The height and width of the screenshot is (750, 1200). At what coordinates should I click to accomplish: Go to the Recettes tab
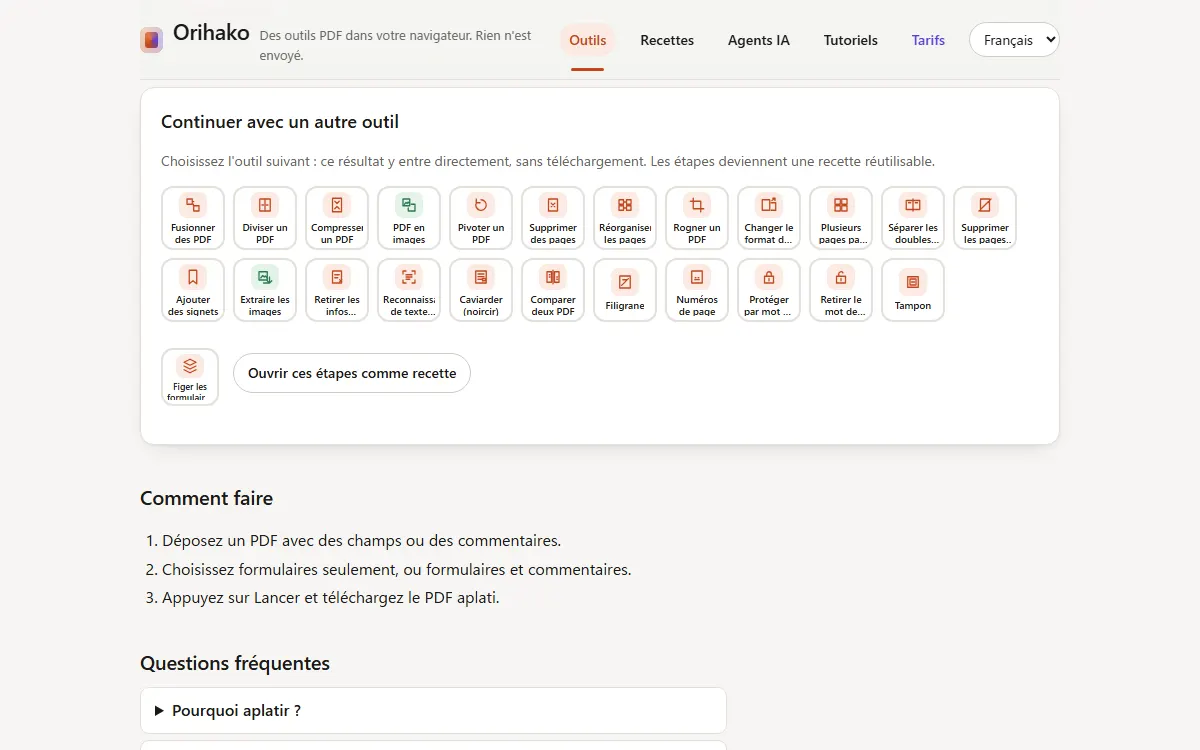667,40
